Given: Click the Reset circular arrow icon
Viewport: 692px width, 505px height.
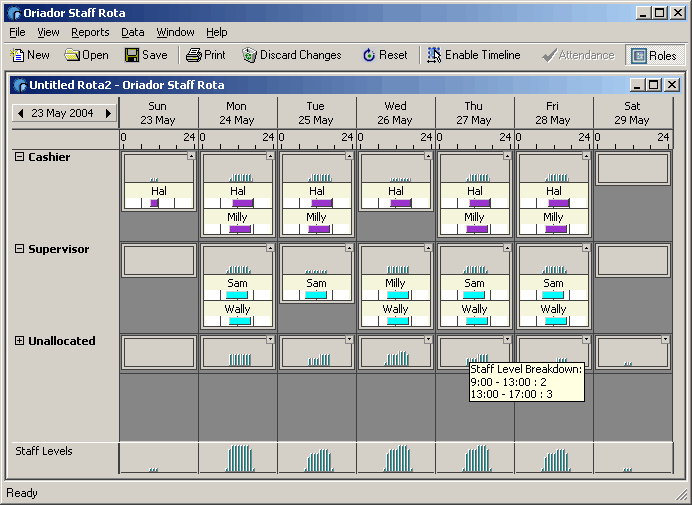Looking at the screenshot, I should pyautogui.click(x=369, y=55).
